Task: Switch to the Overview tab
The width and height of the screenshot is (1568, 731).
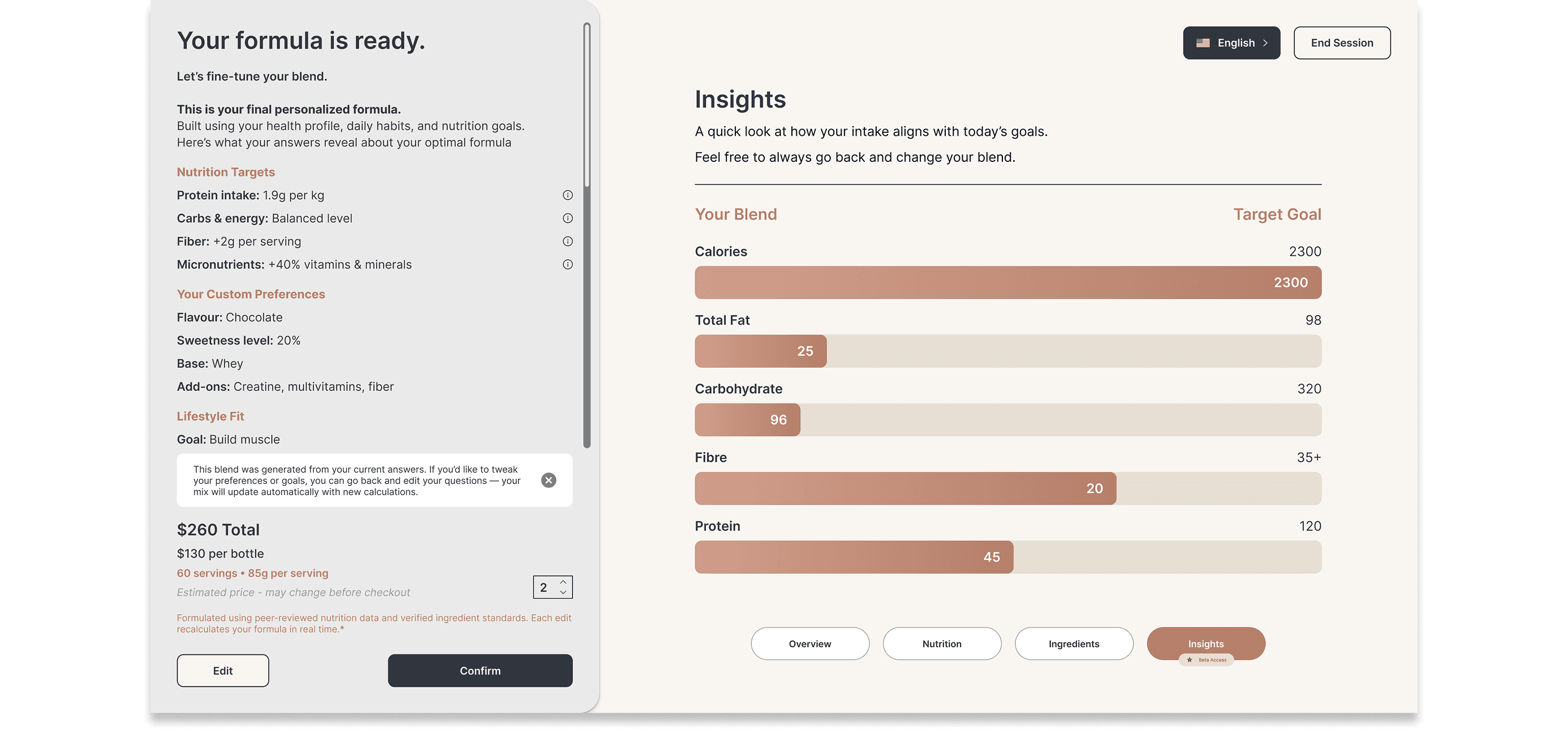Action: coord(809,643)
